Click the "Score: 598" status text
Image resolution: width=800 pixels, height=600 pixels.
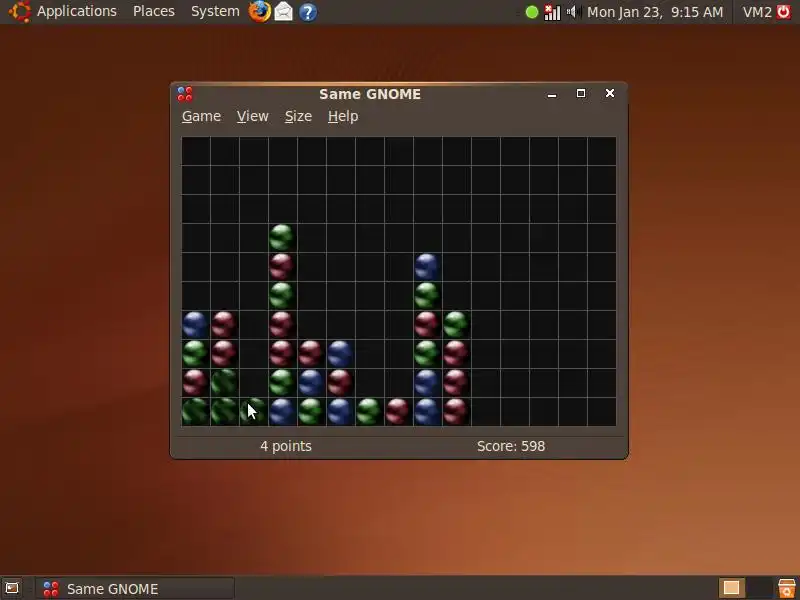coord(511,446)
